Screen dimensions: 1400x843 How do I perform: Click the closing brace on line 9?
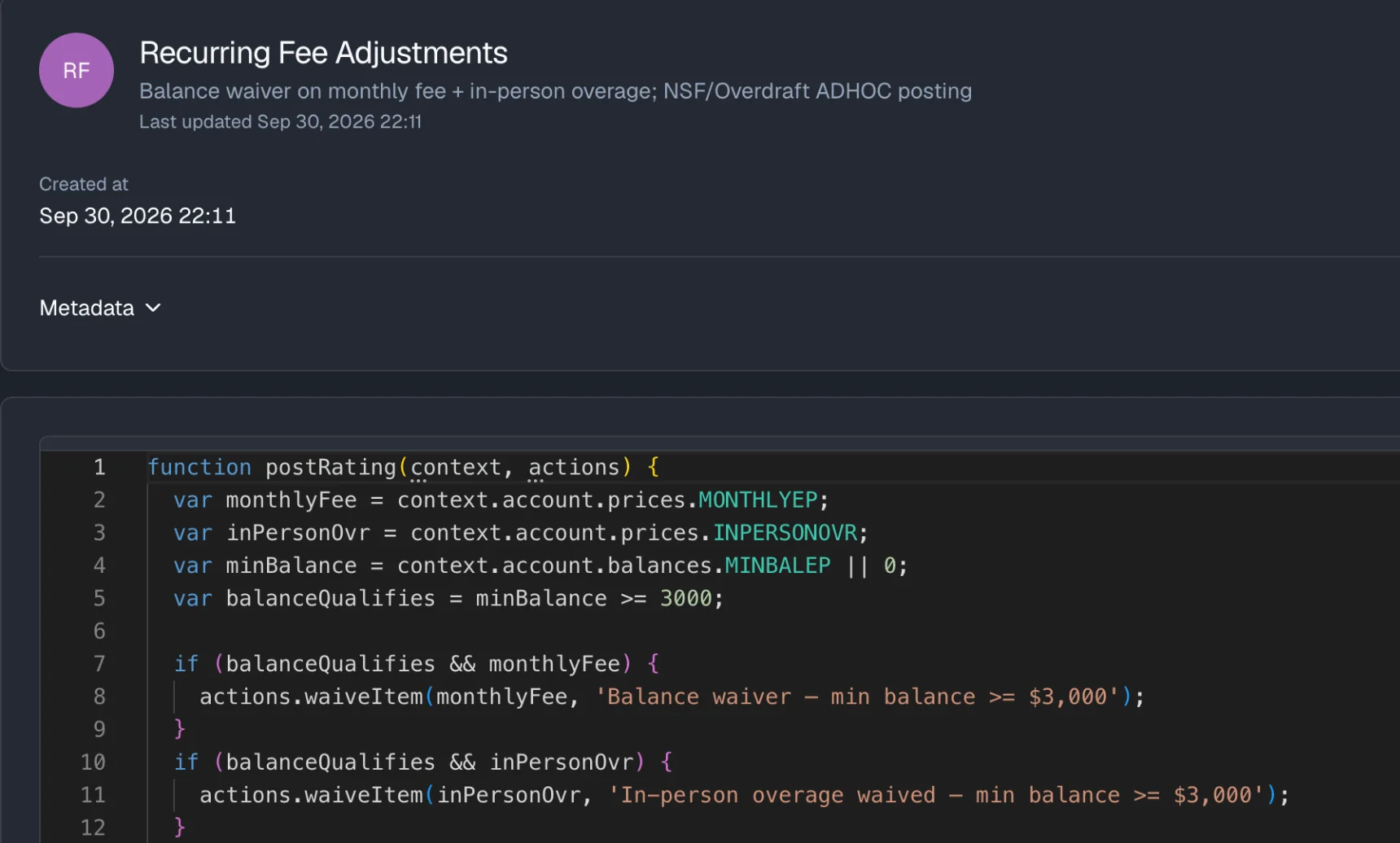coord(180,729)
